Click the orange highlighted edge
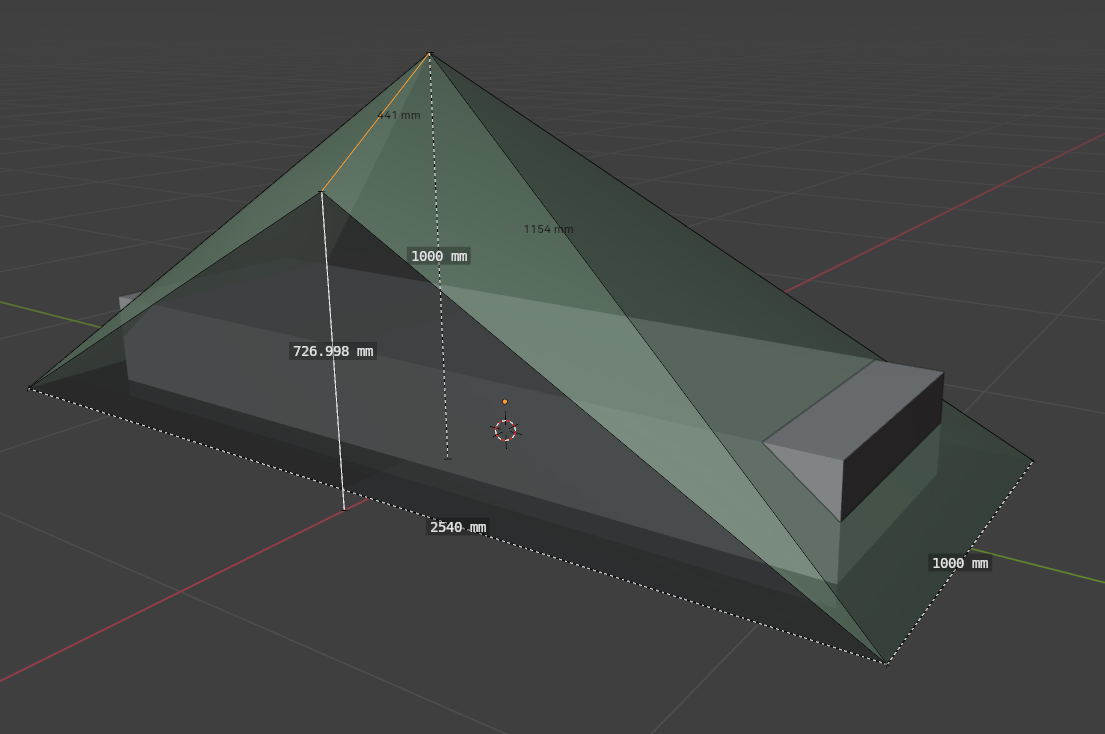 [x=375, y=122]
